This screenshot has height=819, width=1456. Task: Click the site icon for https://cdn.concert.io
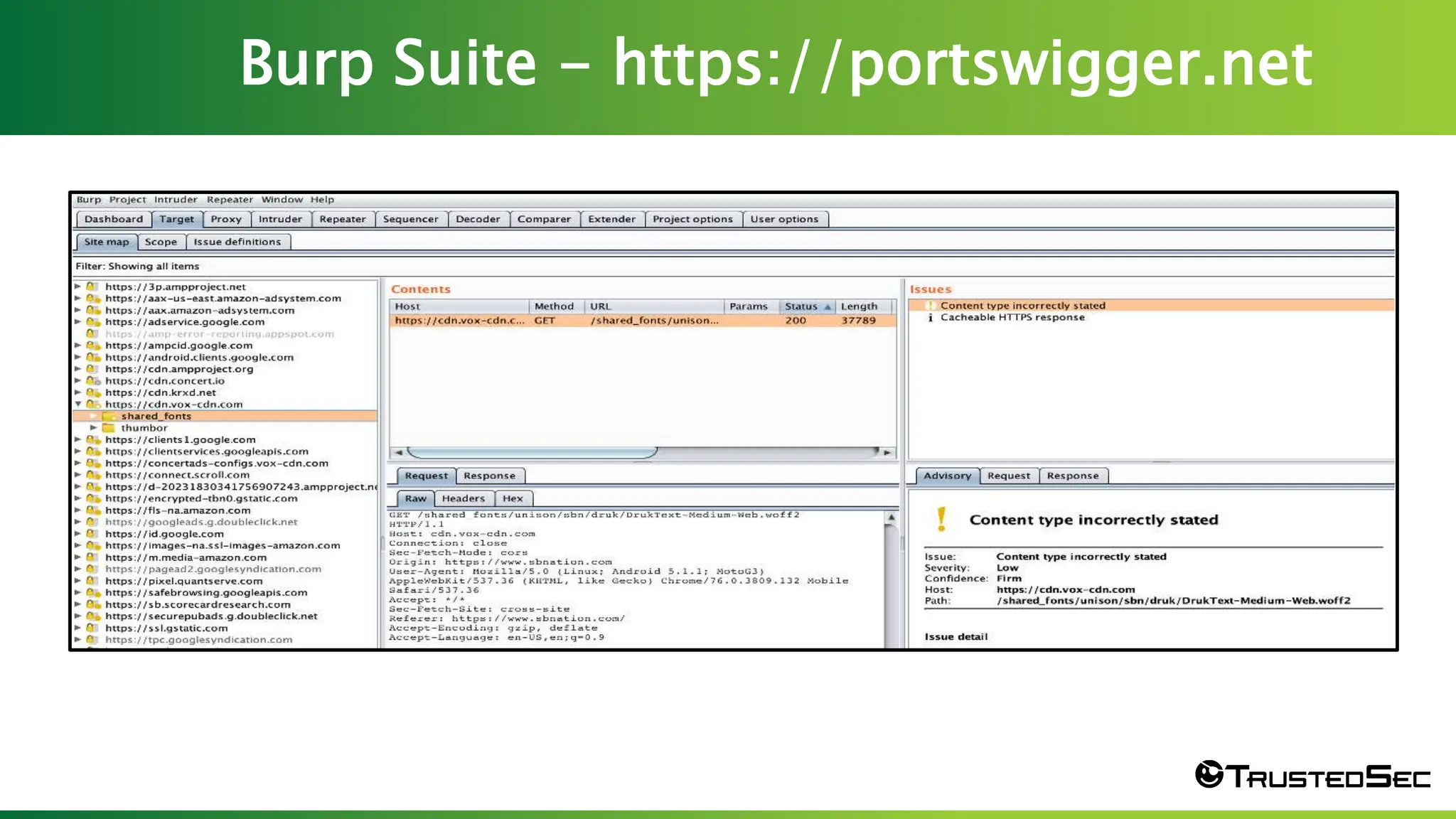coord(92,381)
